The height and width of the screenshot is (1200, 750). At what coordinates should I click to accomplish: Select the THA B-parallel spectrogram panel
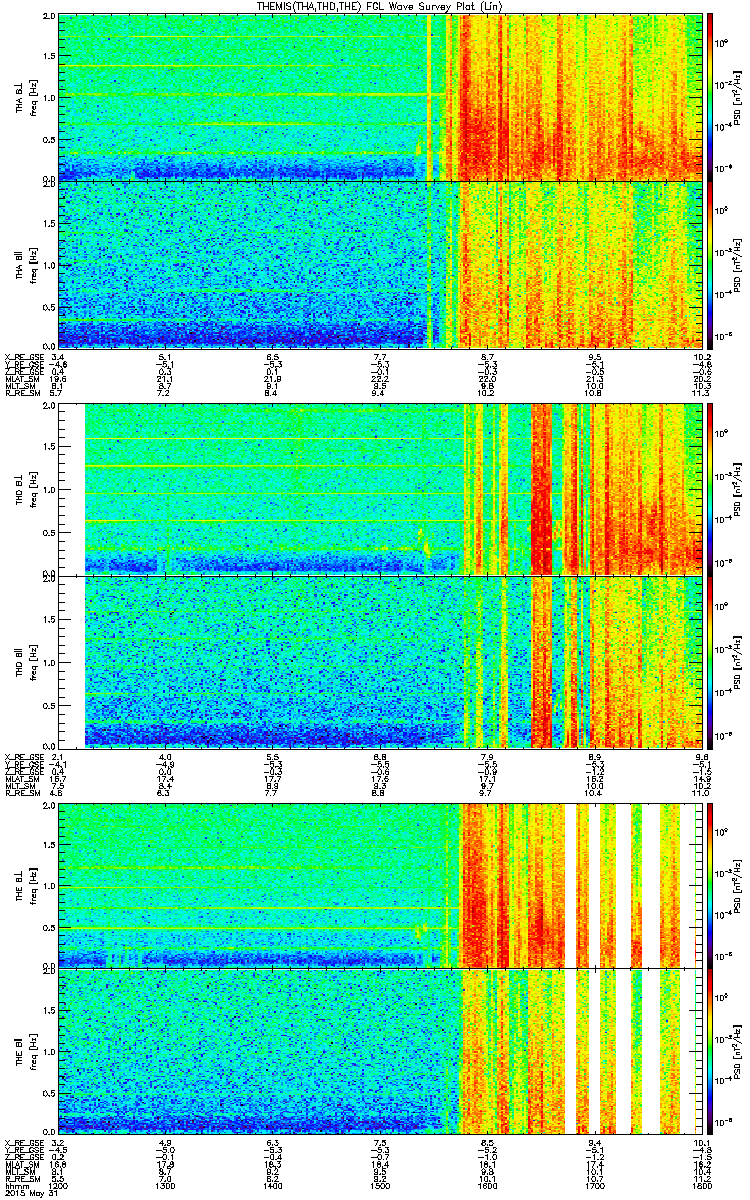(381, 264)
